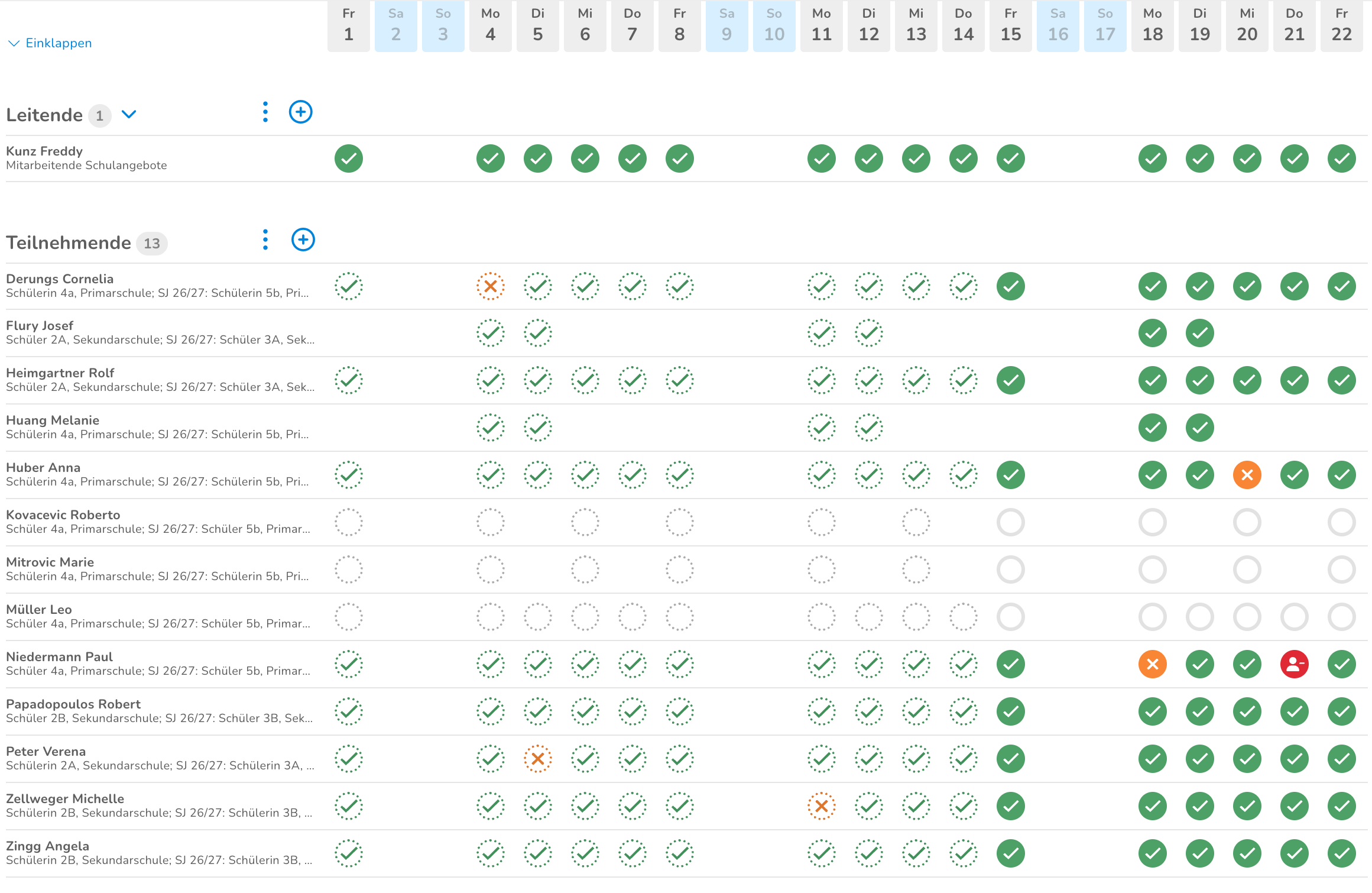Open the Leitende three-dot menu
The width and height of the screenshot is (1372, 893).
click(x=265, y=112)
